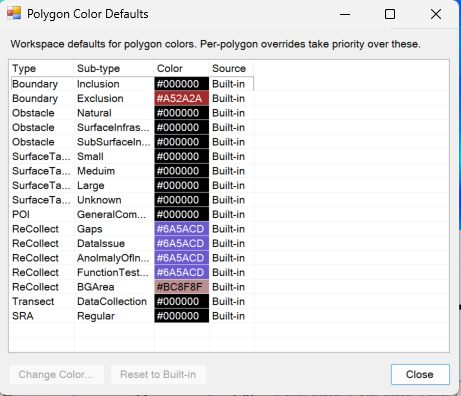Viewport: 461px width, 396px height.
Task: Select the Exclusion sub-type cell
Action: pyautogui.click(x=114, y=98)
